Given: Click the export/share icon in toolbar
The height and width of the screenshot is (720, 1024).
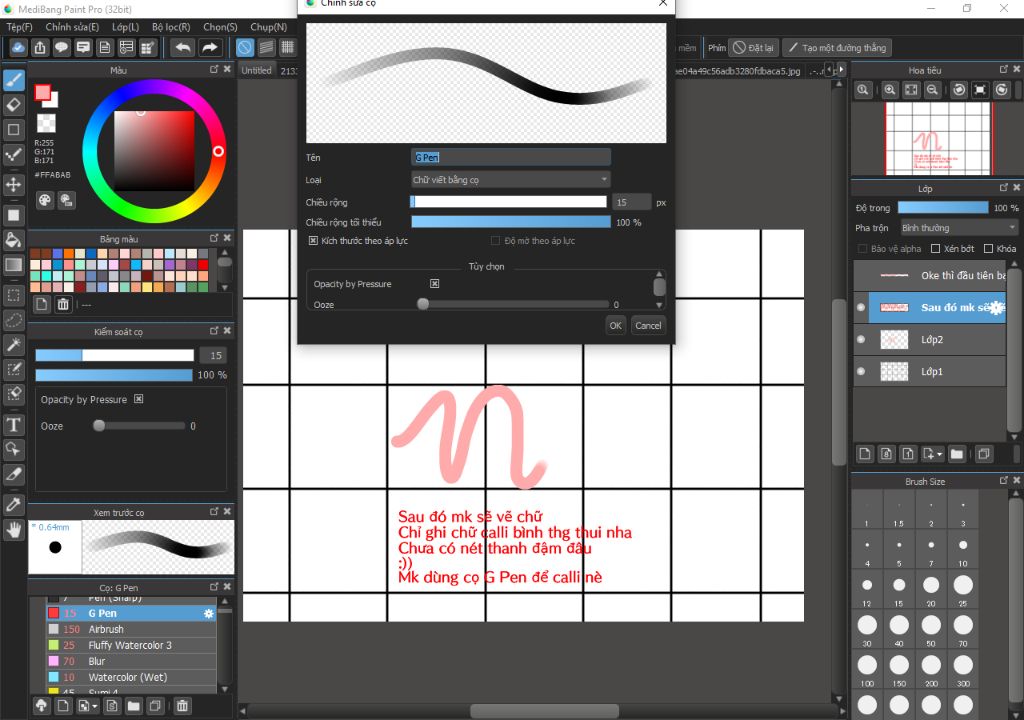Looking at the screenshot, I should click(x=40, y=48).
